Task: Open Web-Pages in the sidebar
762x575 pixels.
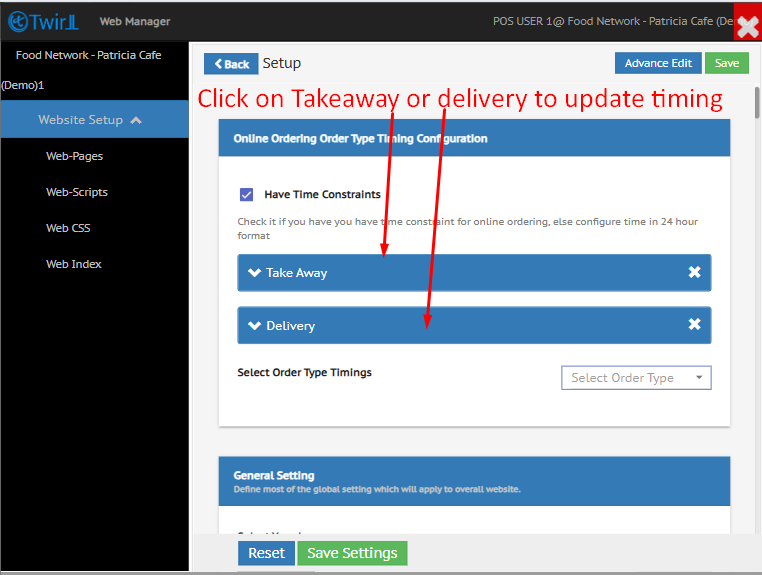Action: [x=74, y=156]
